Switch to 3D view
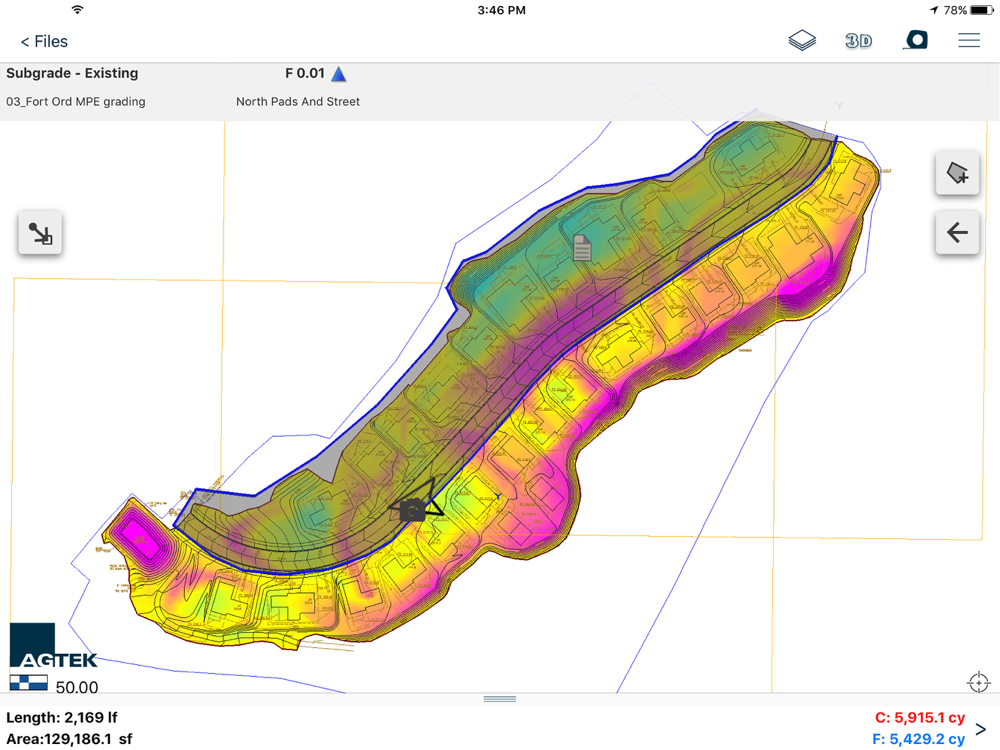This screenshot has width=1000, height=750. point(858,41)
